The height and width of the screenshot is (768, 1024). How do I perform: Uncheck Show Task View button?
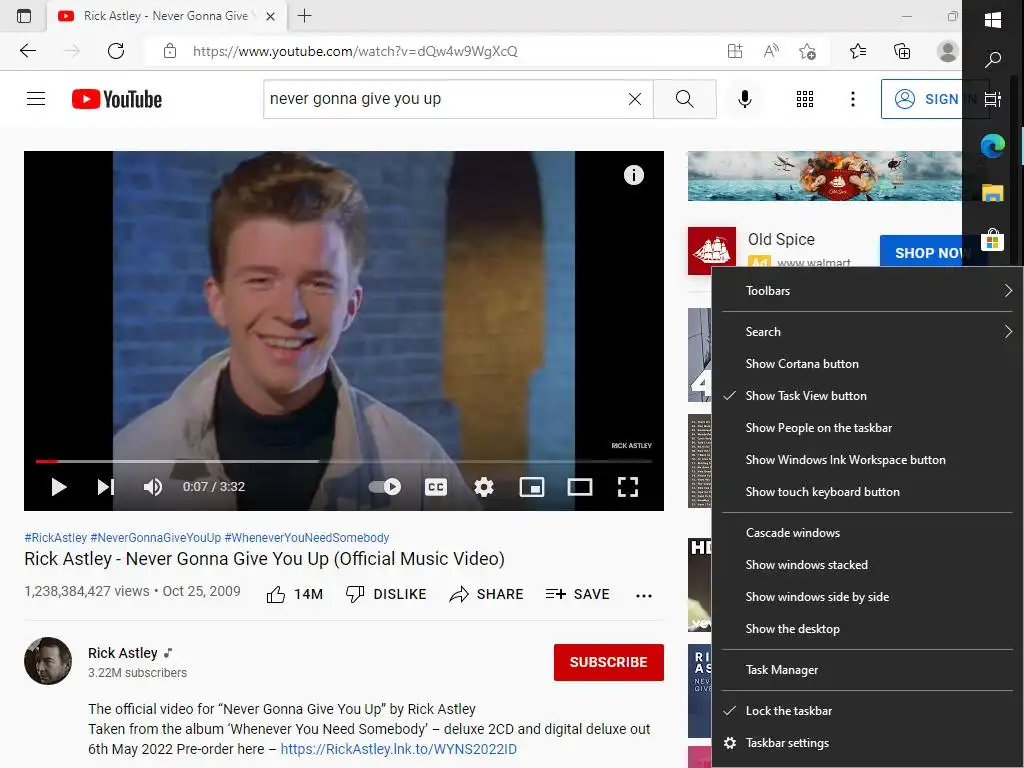(868, 396)
